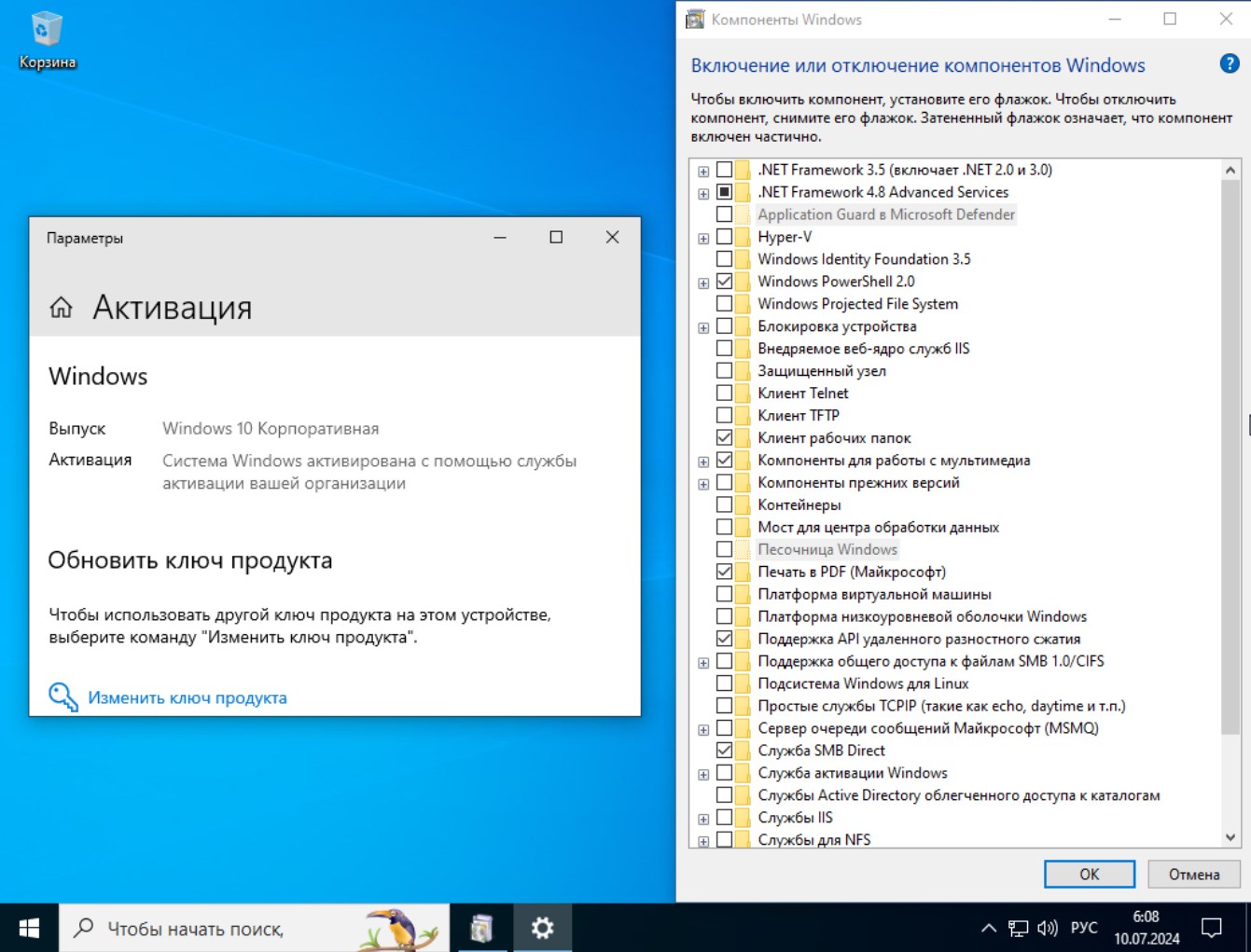Select the Корзина recycle bin desktop icon
The image size is (1251, 952).
[x=47, y=42]
